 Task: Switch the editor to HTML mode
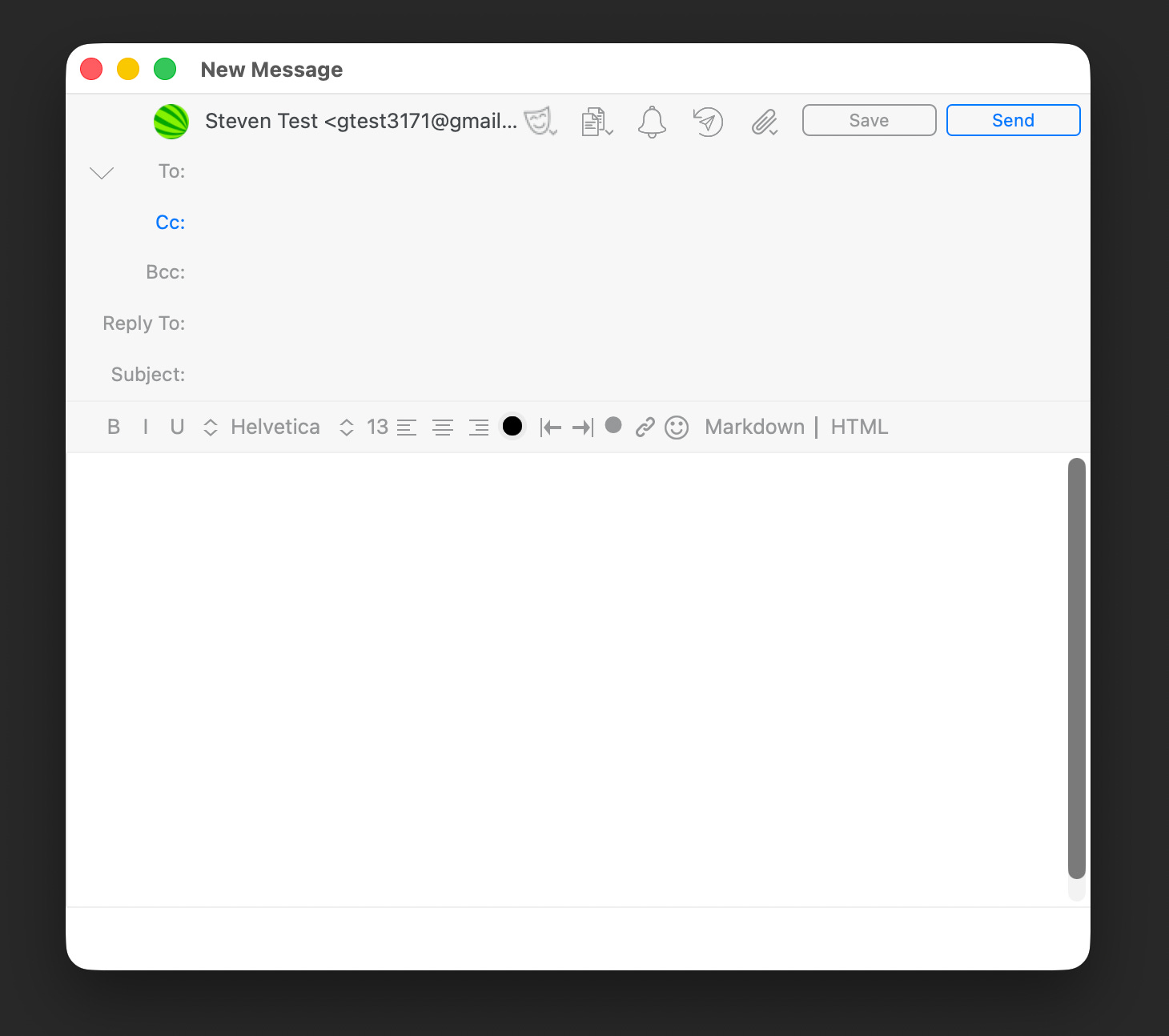859,427
